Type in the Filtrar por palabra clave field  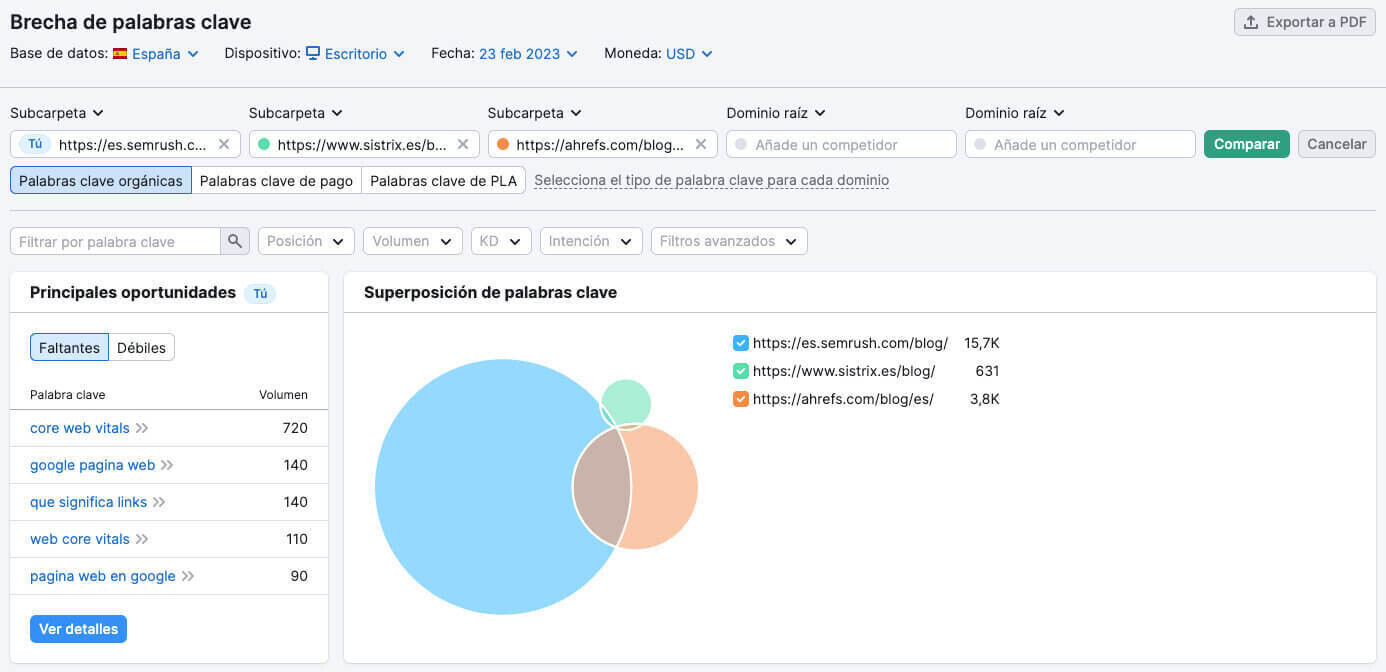[x=115, y=241]
